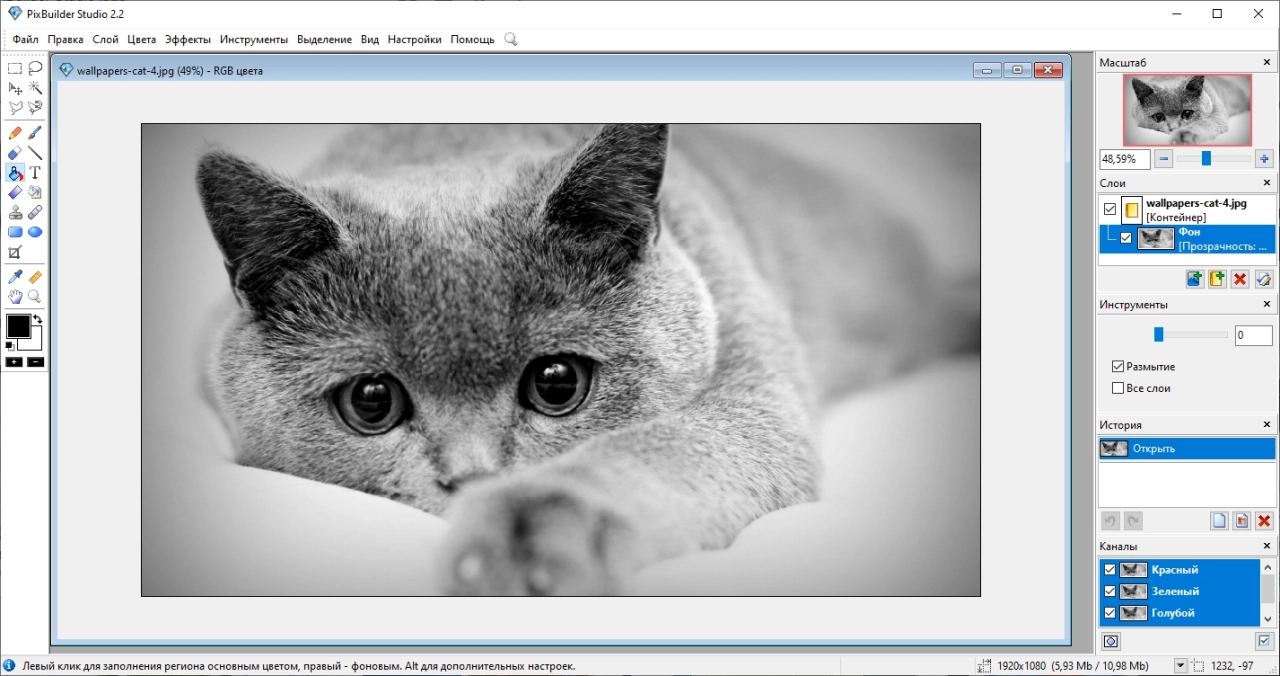Choose the move tool with arrow
The height and width of the screenshot is (676, 1280).
tap(15, 88)
